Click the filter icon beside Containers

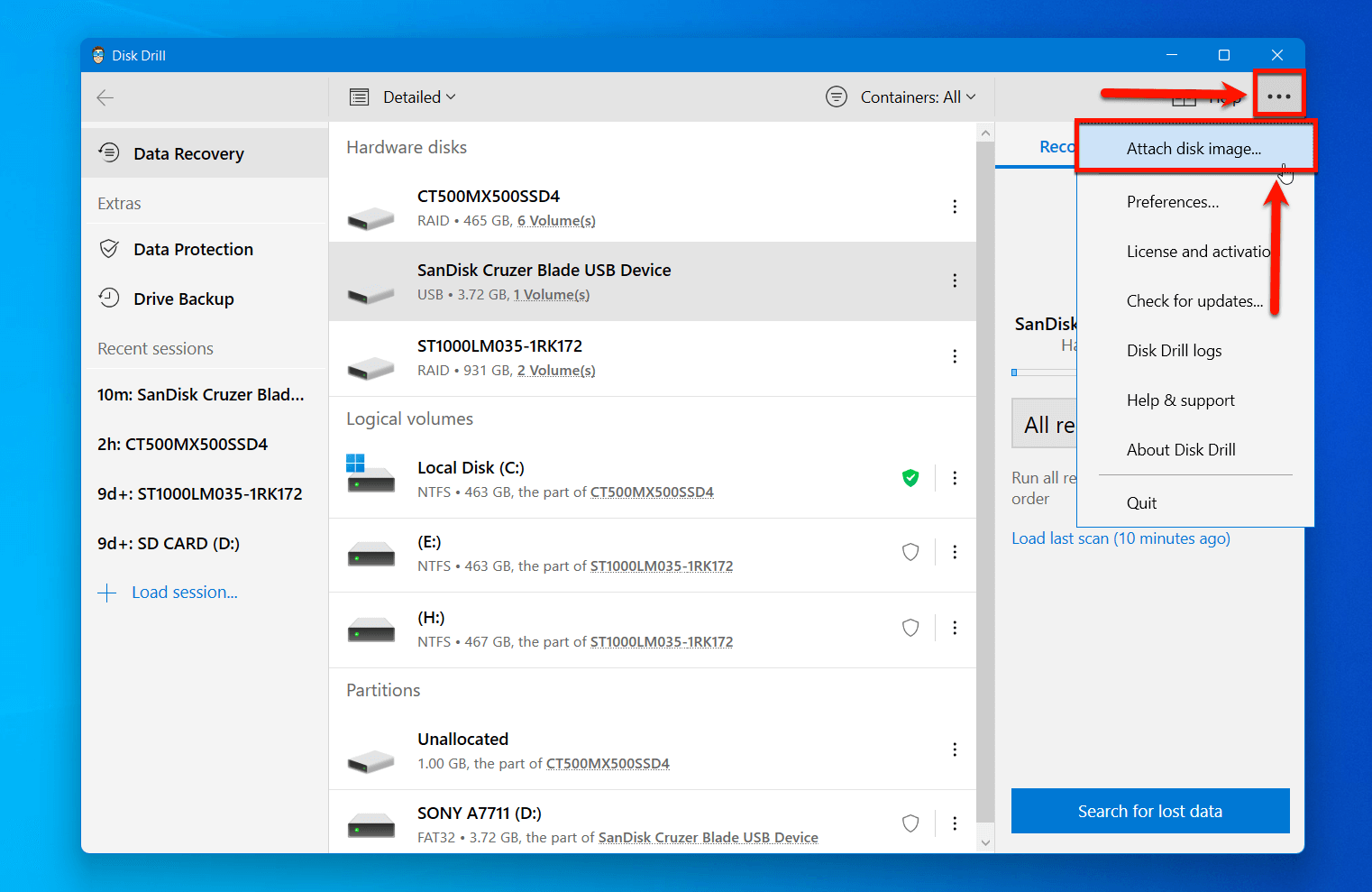coord(837,97)
